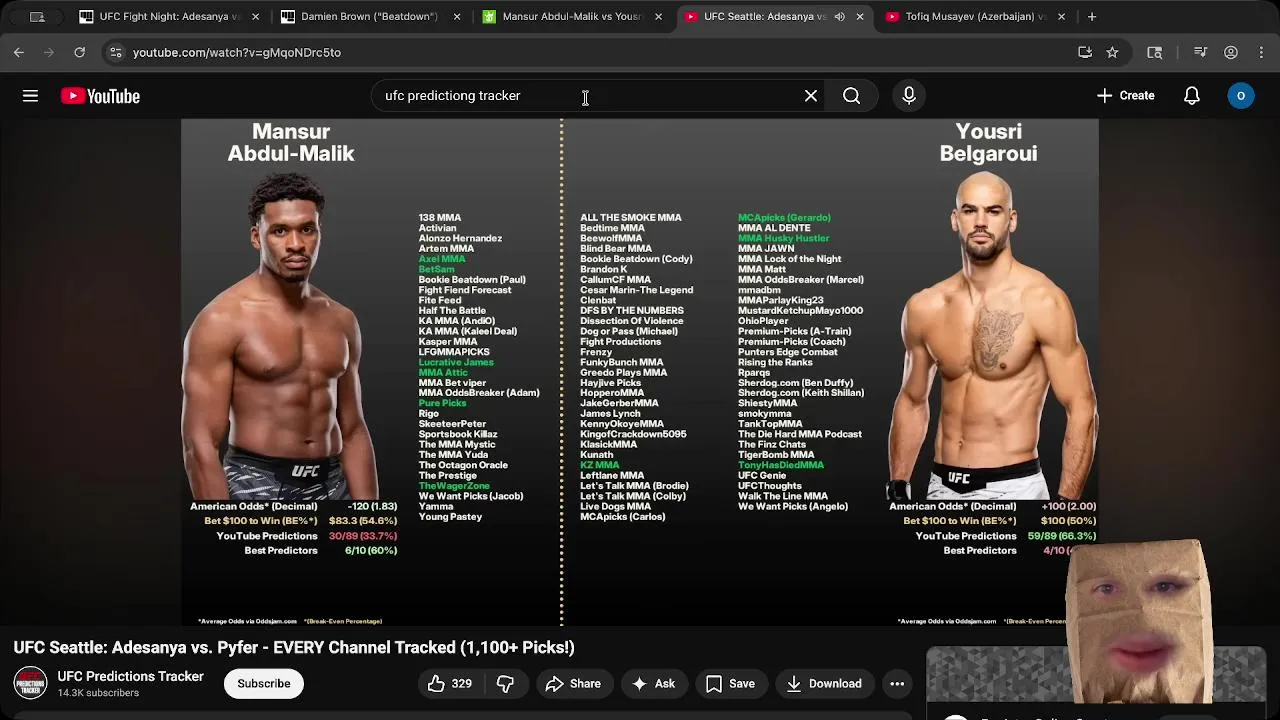
Task: Open more actions three-dot menu
Action: pos(897,684)
